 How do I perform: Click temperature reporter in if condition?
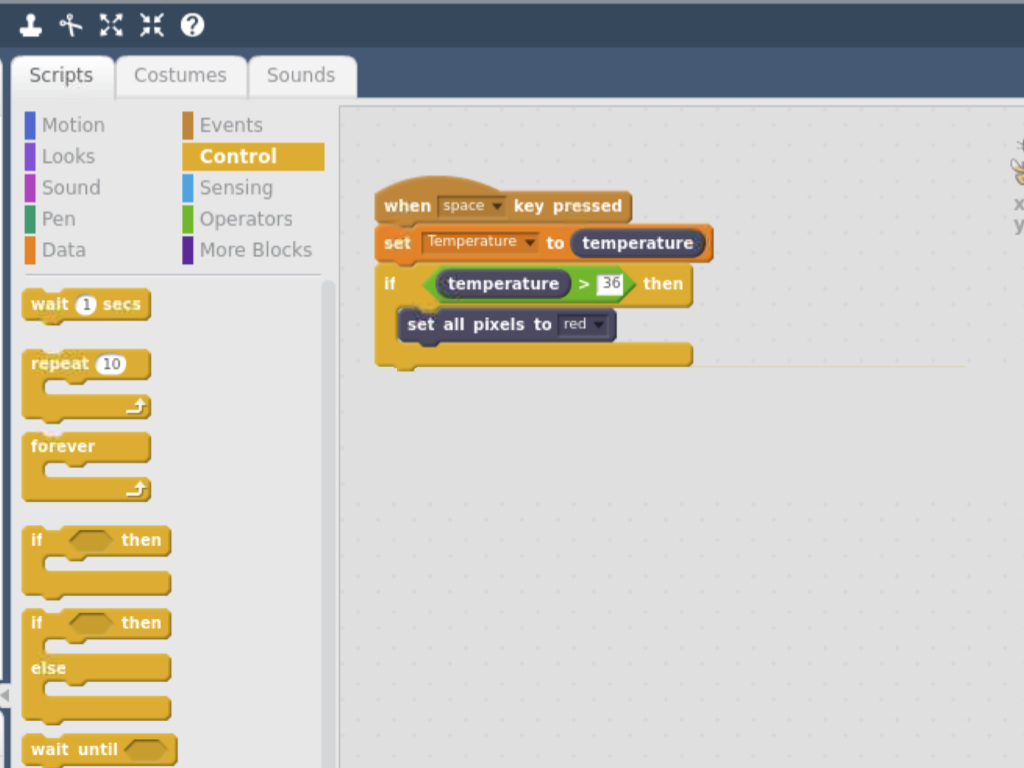pyautogui.click(x=503, y=284)
